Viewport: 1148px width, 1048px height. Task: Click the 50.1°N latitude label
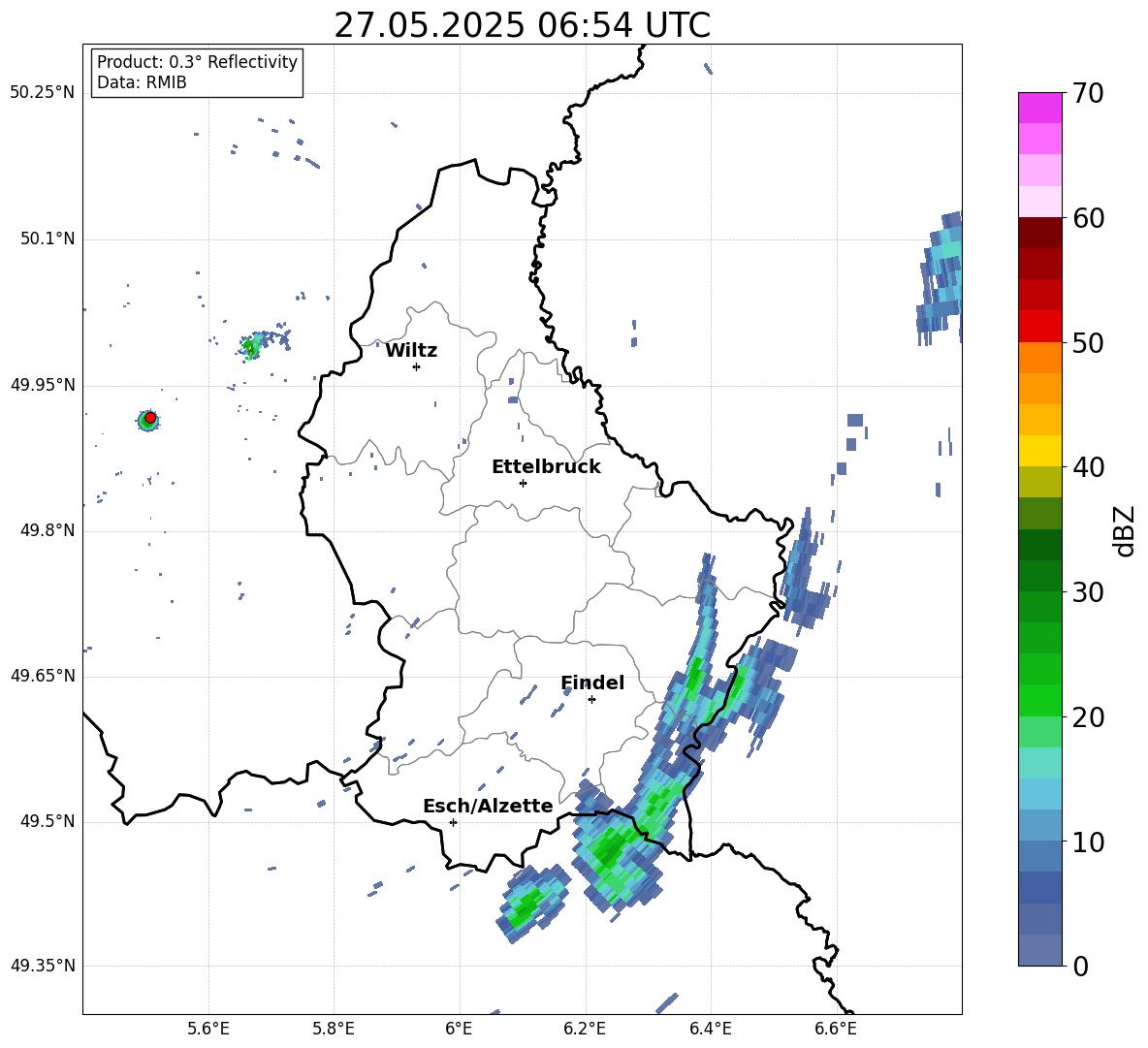tap(47, 238)
